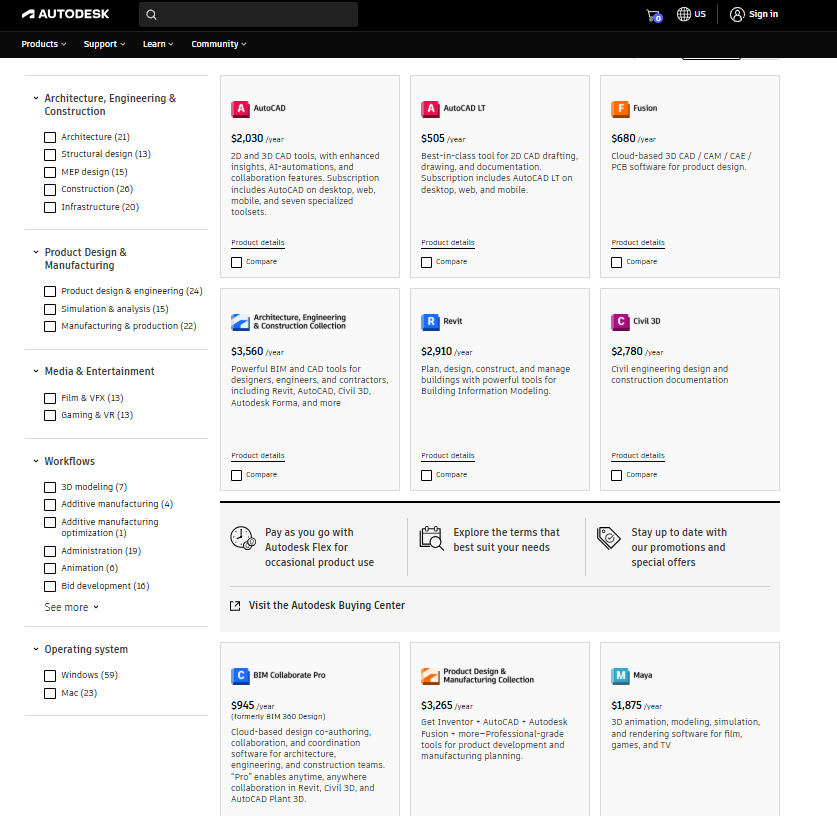Open the Community dropdown menu
The image size is (837, 816).
click(219, 44)
